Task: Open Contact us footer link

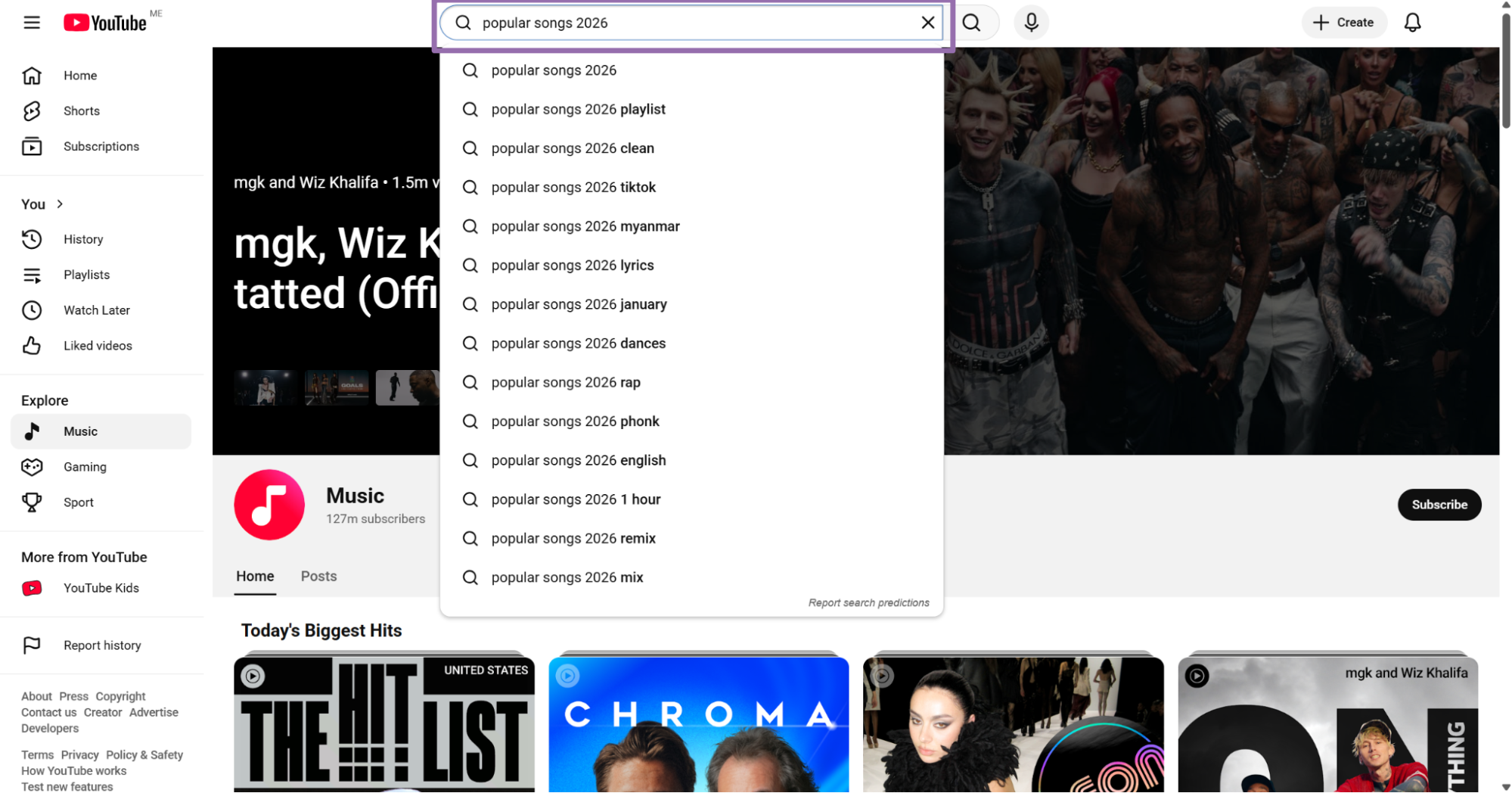Action: point(48,713)
